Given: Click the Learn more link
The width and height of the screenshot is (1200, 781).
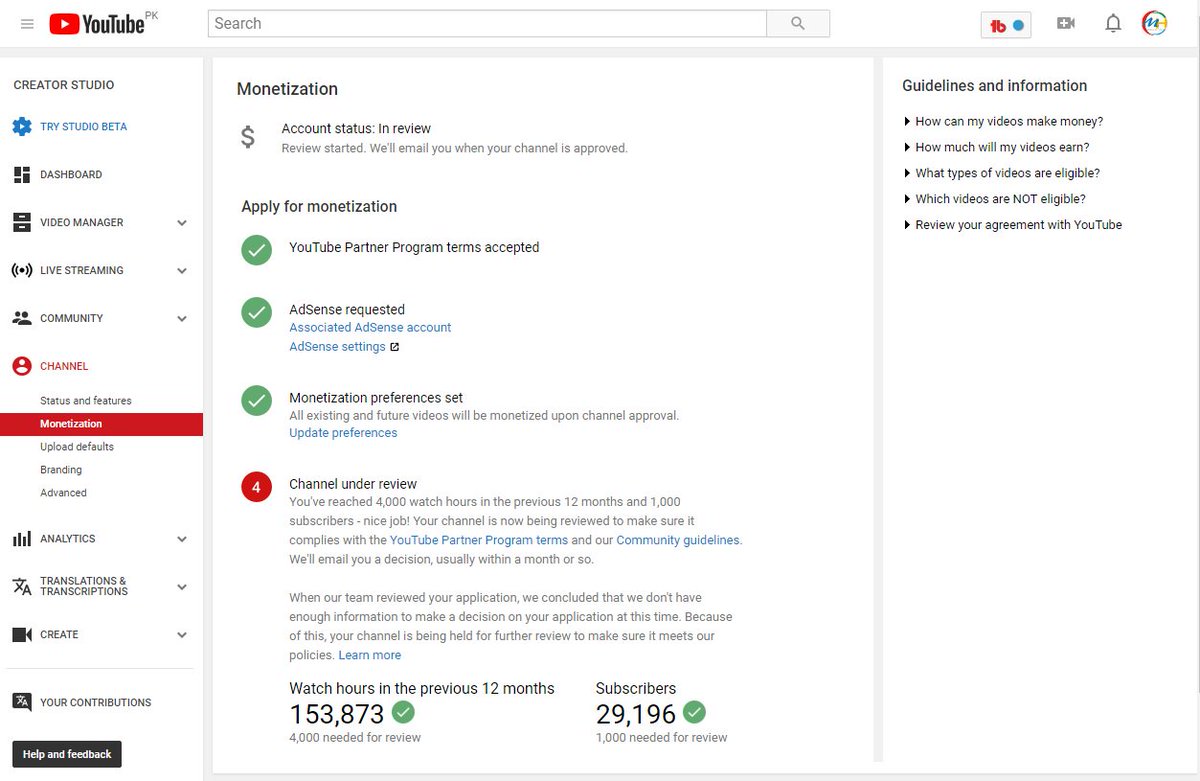Looking at the screenshot, I should click(x=370, y=655).
